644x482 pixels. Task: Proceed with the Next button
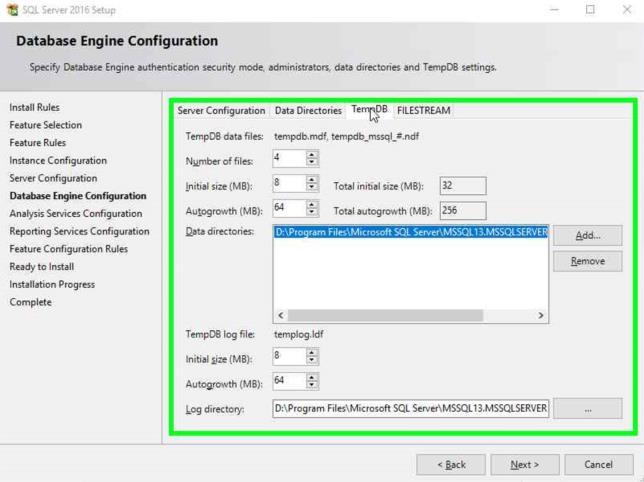(x=525, y=465)
